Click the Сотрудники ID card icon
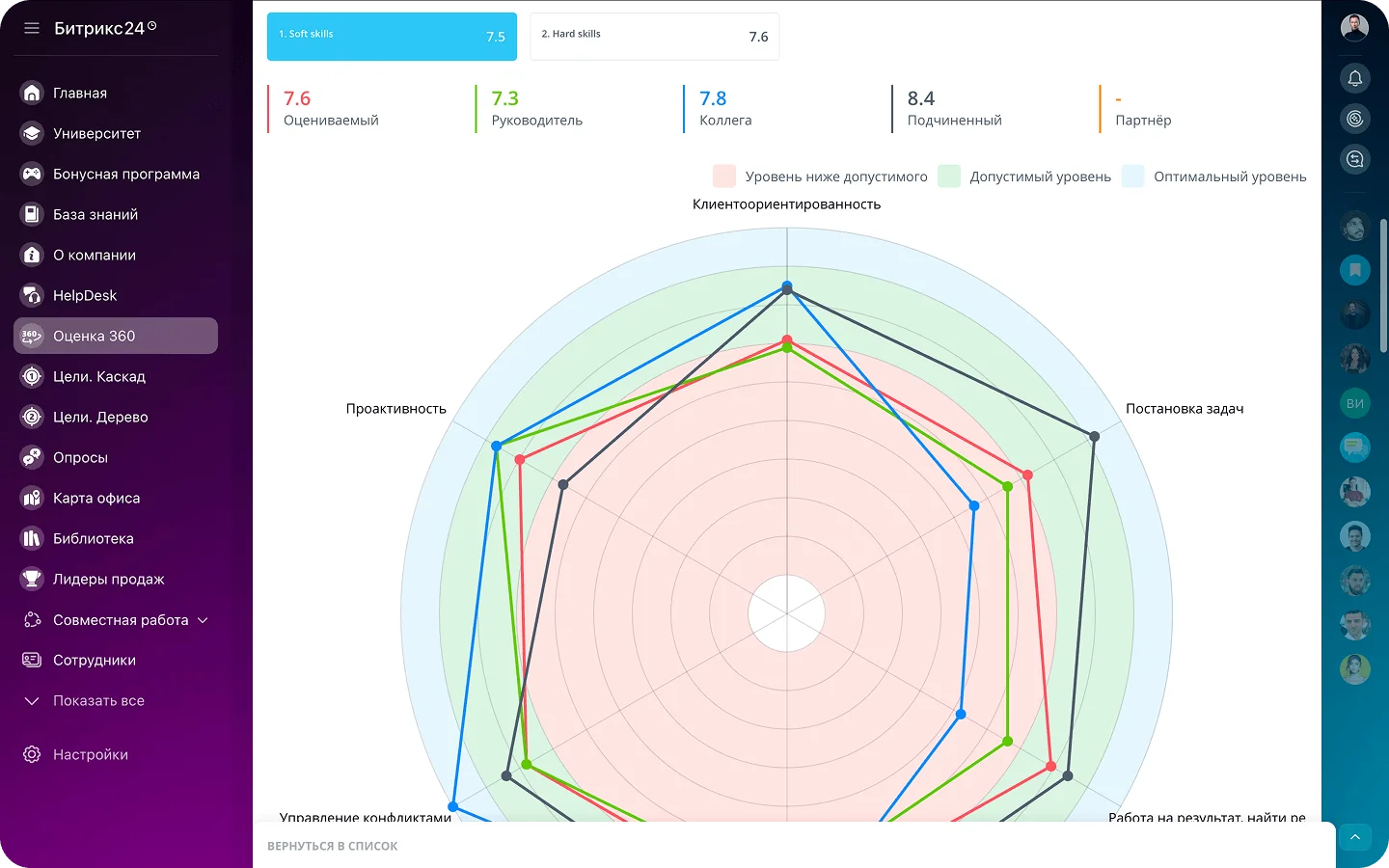This screenshot has width=1389, height=868. 32,660
